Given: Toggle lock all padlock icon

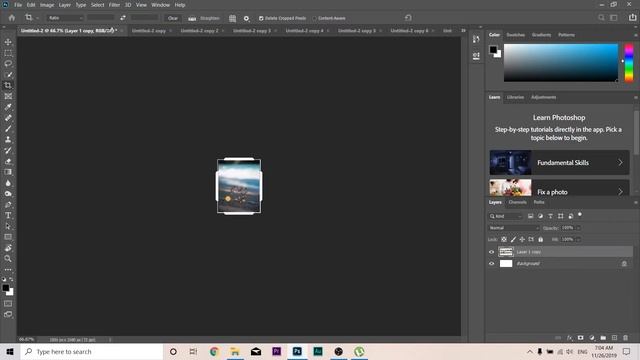Looking at the screenshot, I should point(540,240).
